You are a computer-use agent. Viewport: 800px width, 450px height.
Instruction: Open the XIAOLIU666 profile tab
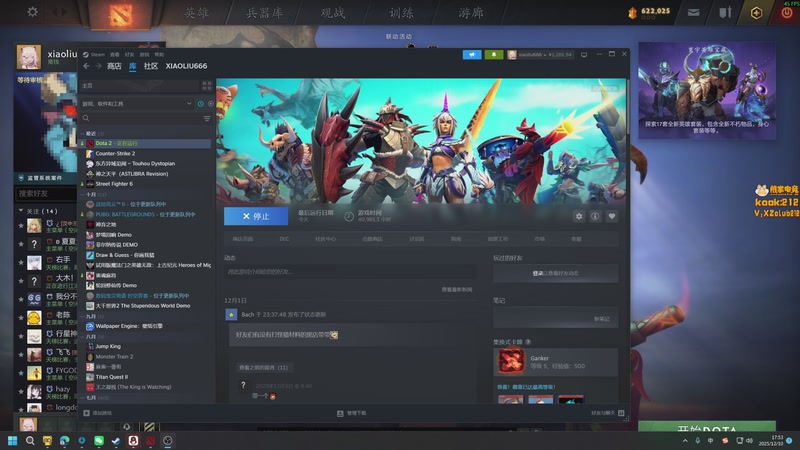click(186, 66)
